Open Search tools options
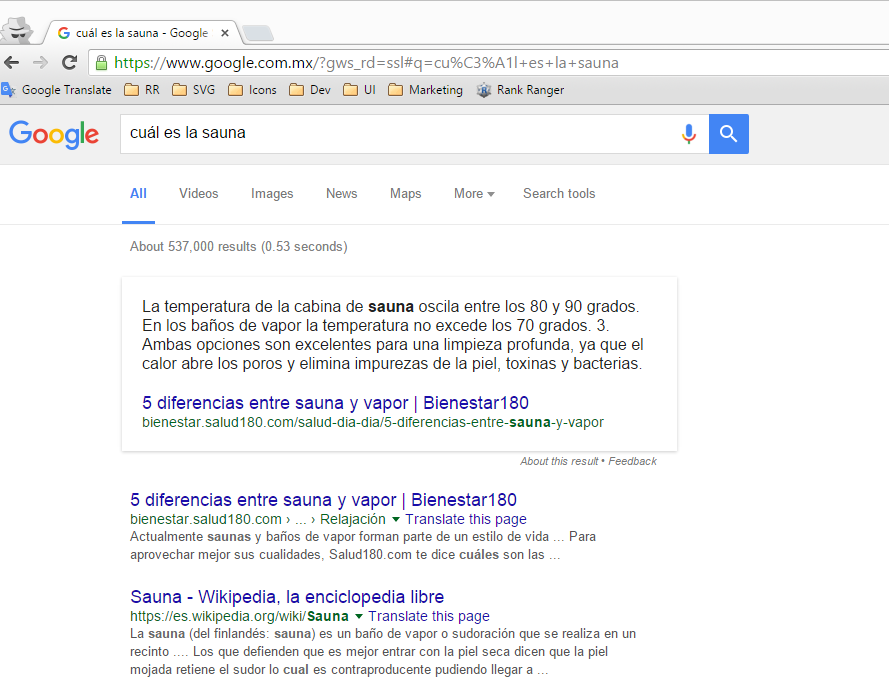Screen dimensions: 889x691 559,194
